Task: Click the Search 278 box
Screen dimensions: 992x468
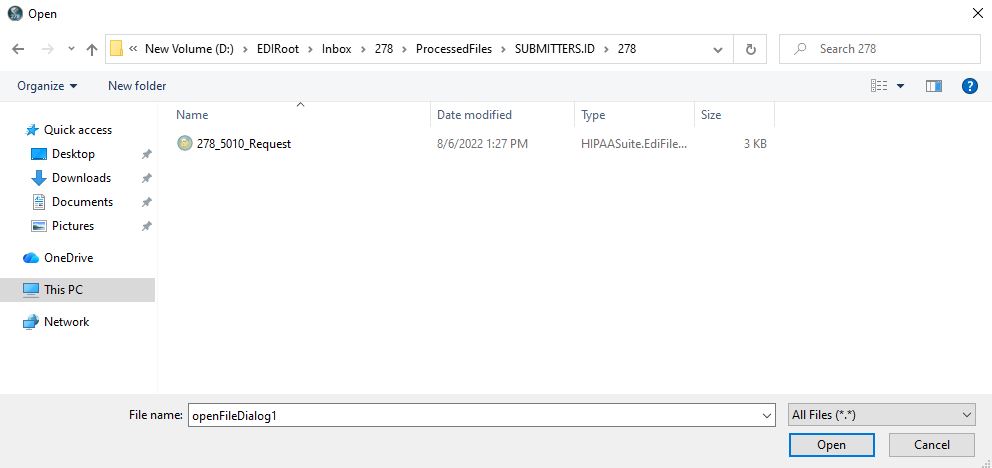Action: tap(879, 49)
